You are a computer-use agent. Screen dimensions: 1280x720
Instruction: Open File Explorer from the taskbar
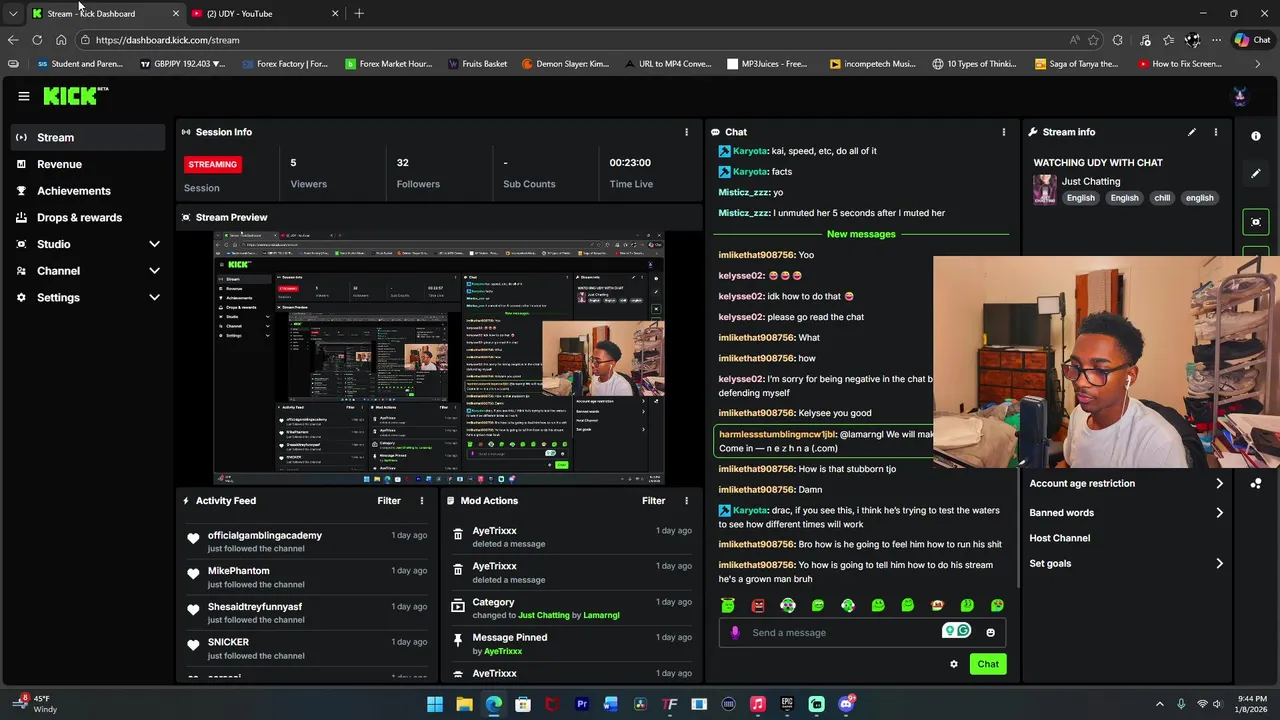464,704
